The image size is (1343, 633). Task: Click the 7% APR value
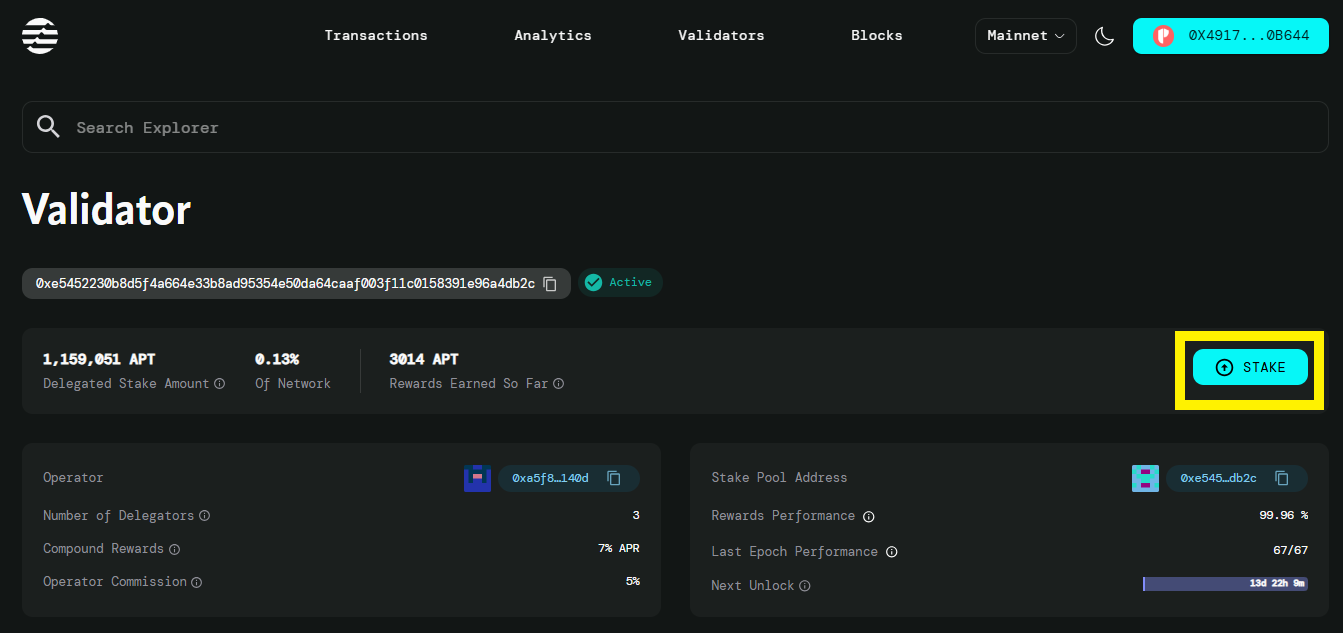[x=619, y=548]
